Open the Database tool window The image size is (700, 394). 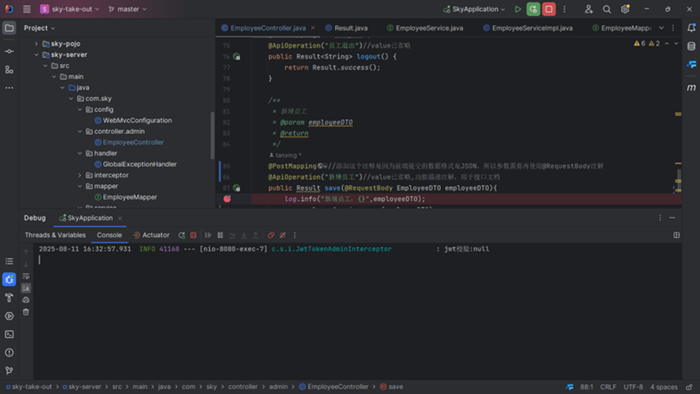click(x=691, y=46)
